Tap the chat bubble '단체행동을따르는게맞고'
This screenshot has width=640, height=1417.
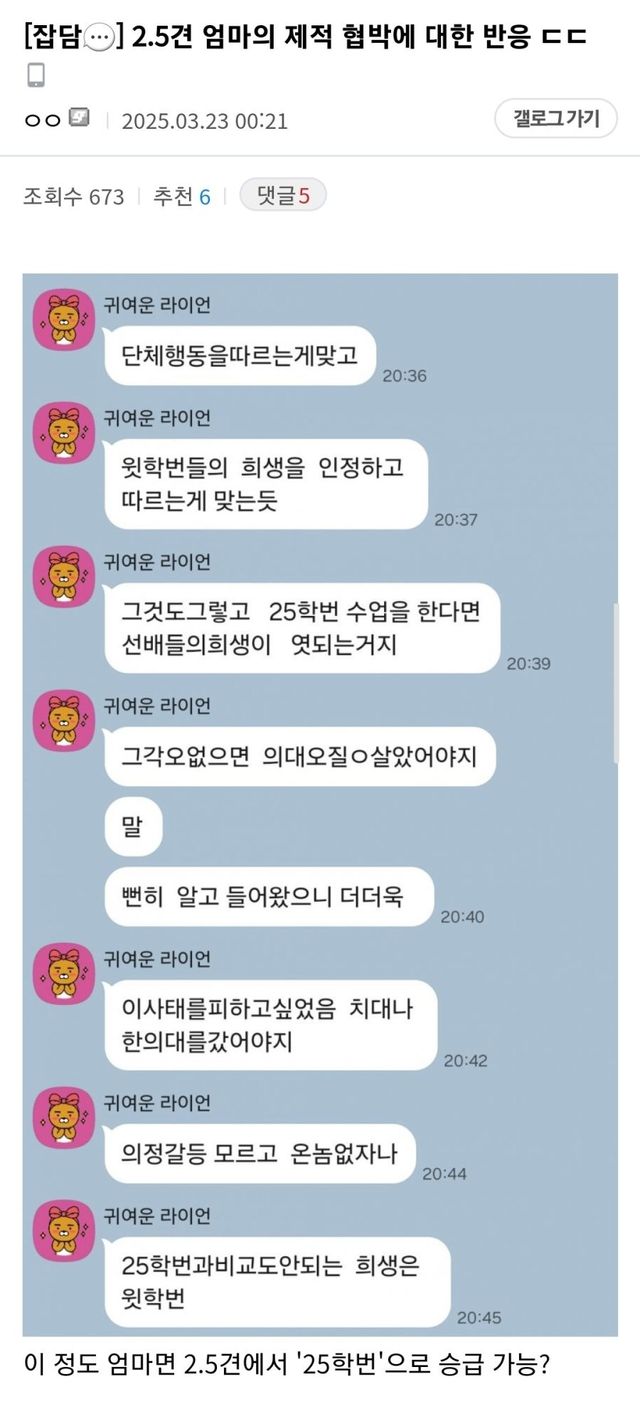coord(239,355)
